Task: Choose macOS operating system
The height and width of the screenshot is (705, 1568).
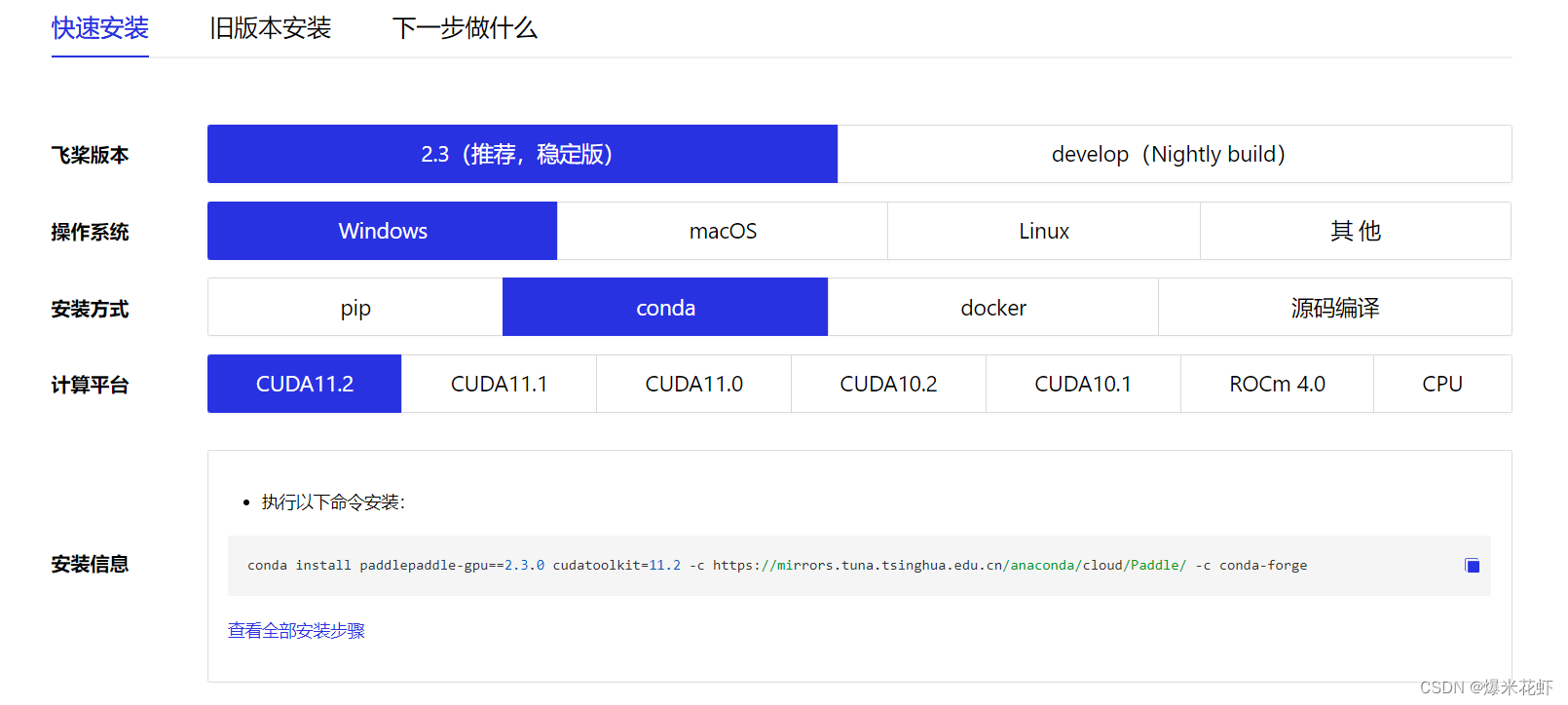Action: [723, 231]
